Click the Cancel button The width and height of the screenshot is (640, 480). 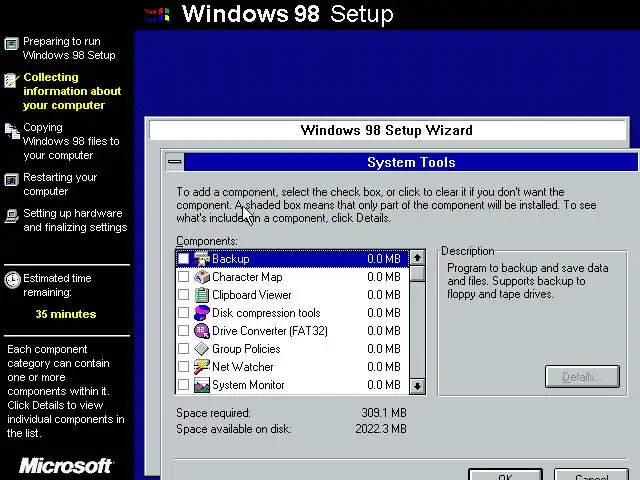click(x=591, y=475)
